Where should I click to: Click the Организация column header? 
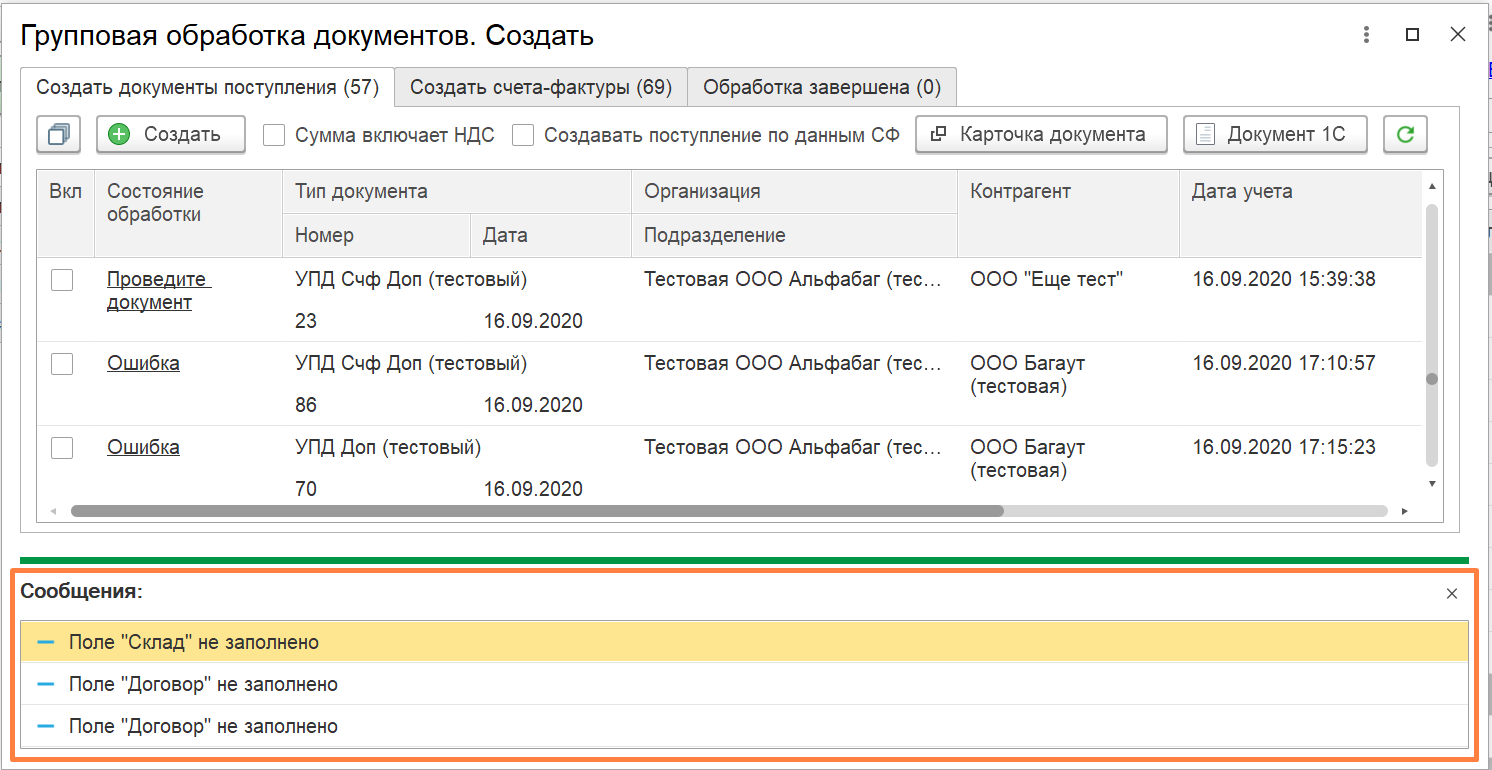795,191
